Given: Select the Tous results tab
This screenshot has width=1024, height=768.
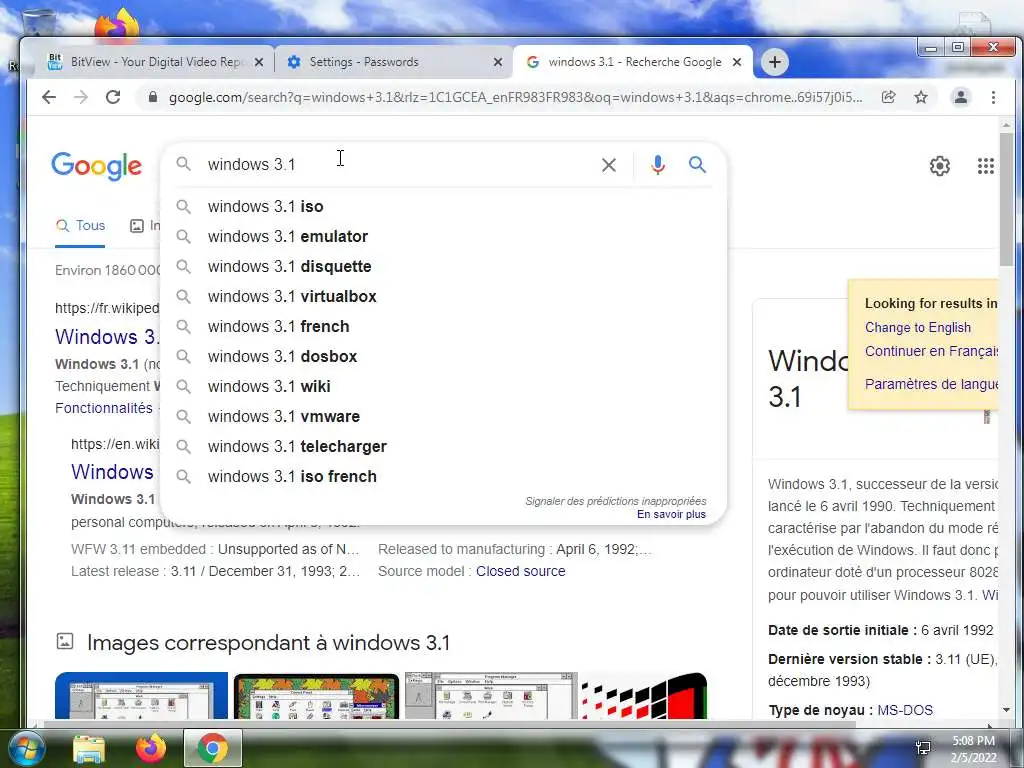Looking at the screenshot, I should 80,226.
